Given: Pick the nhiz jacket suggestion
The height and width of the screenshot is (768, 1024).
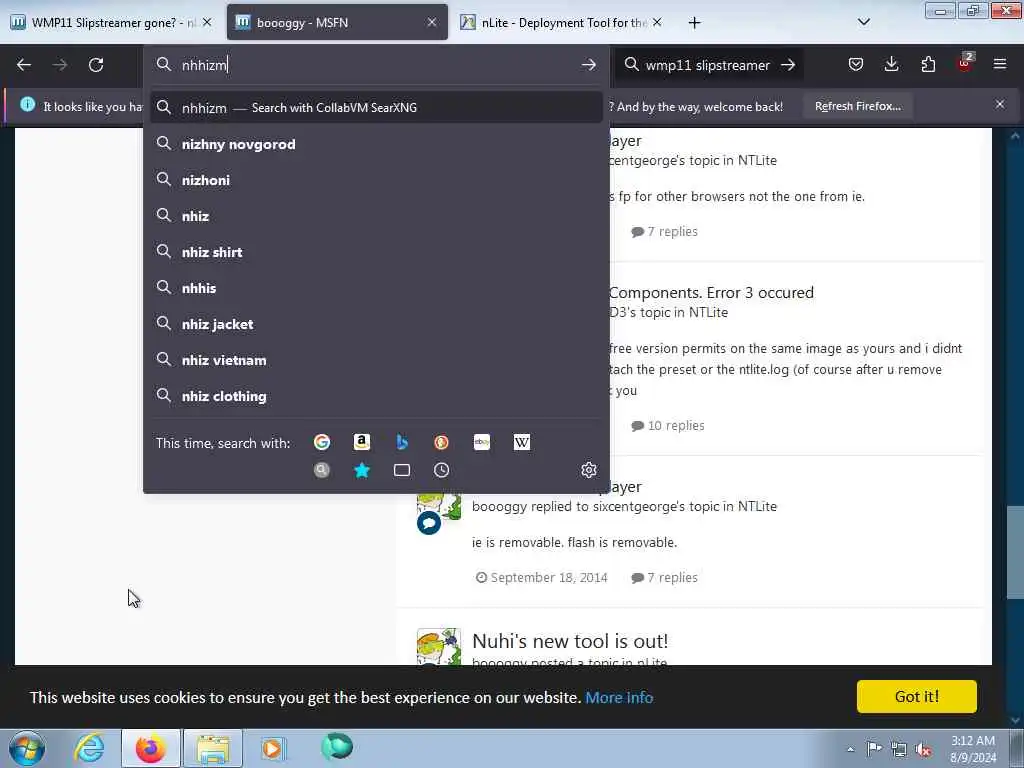Looking at the screenshot, I should (x=376, y=324).
